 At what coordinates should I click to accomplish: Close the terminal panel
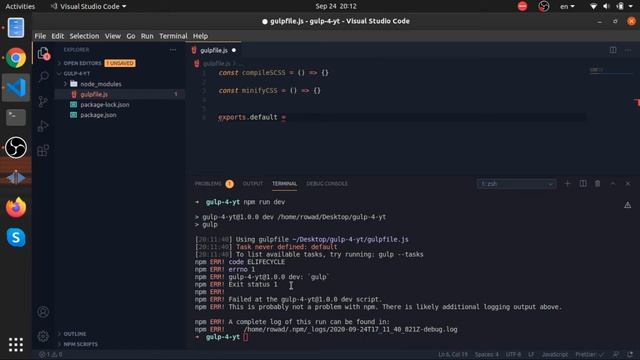628,184
